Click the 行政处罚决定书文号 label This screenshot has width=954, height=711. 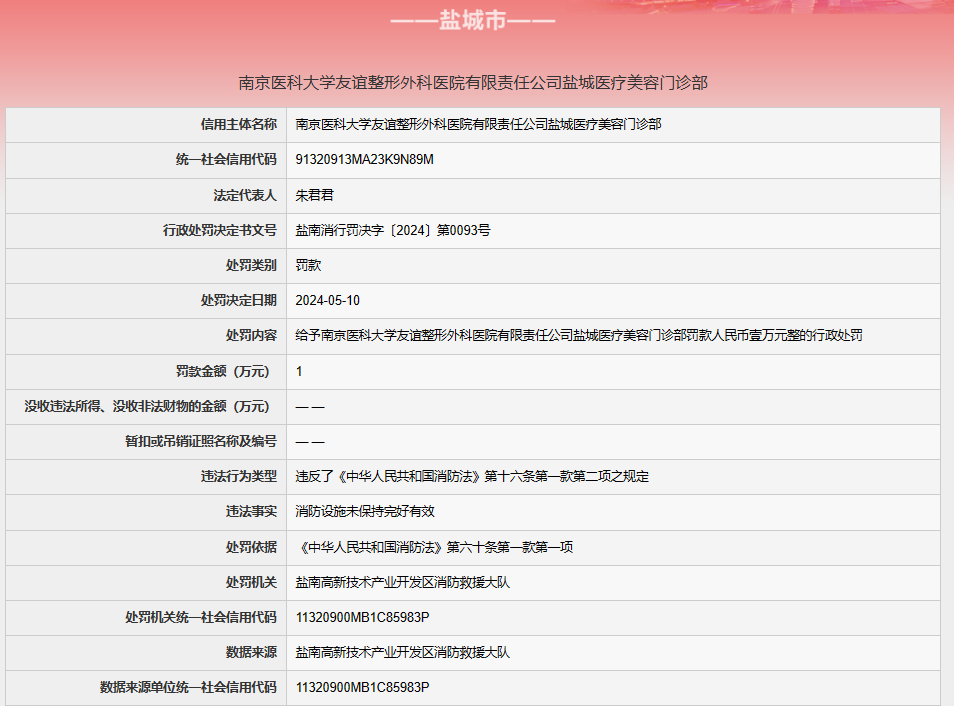click(x=220, y=231)
